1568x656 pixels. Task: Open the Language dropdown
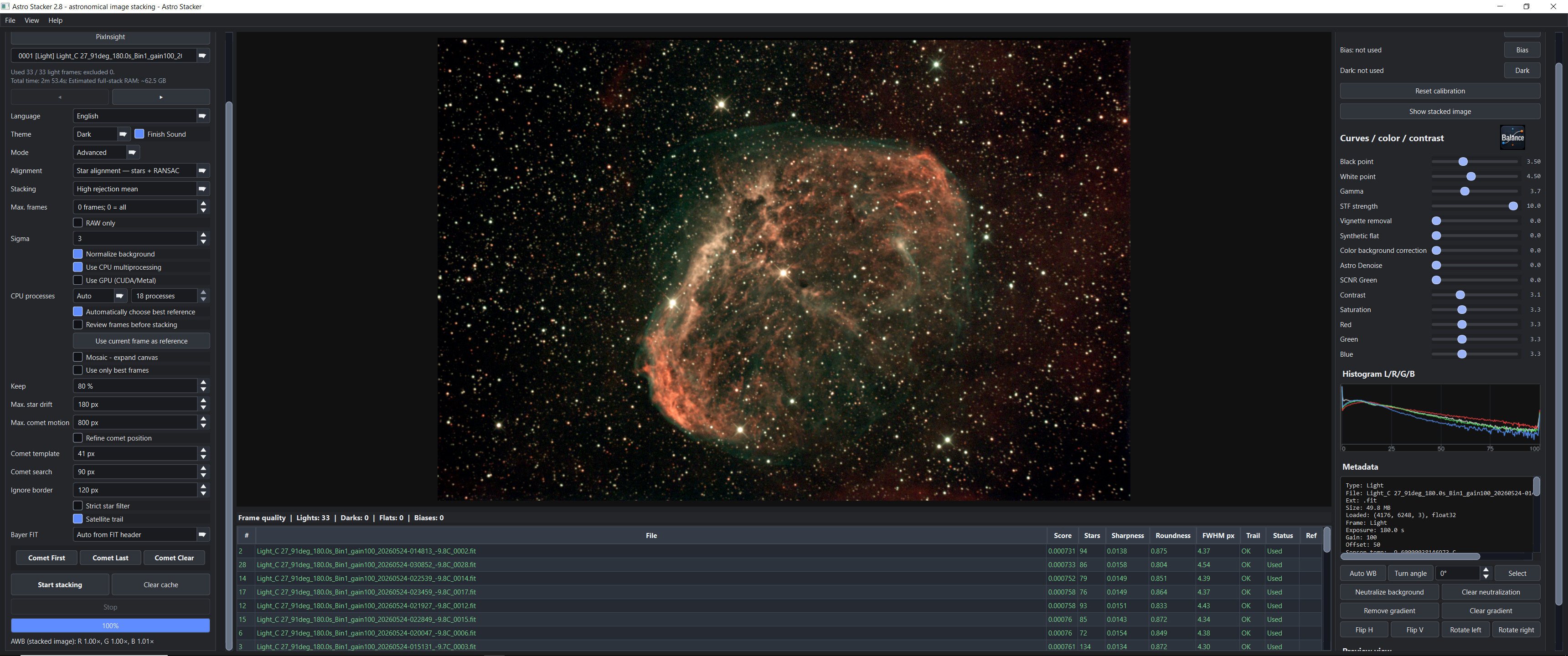tap(142, 116)
